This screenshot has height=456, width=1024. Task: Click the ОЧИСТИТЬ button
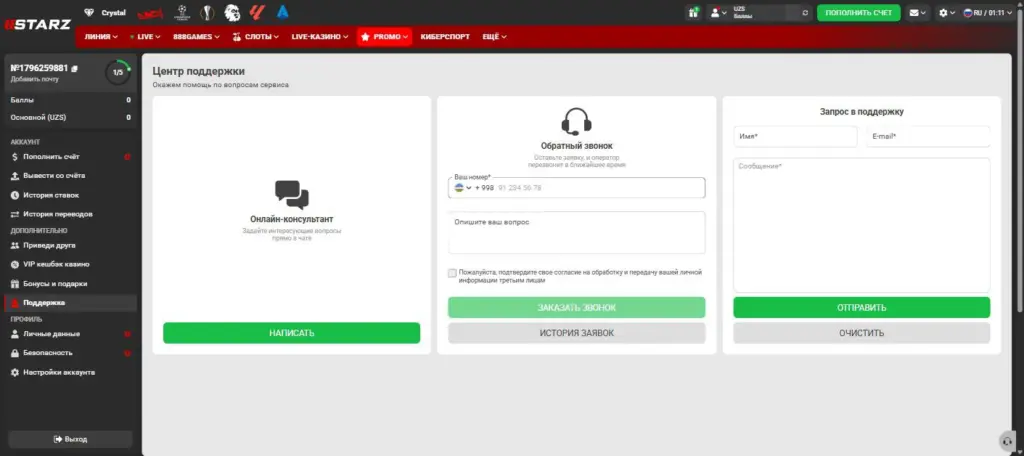(x=861, y=333)
